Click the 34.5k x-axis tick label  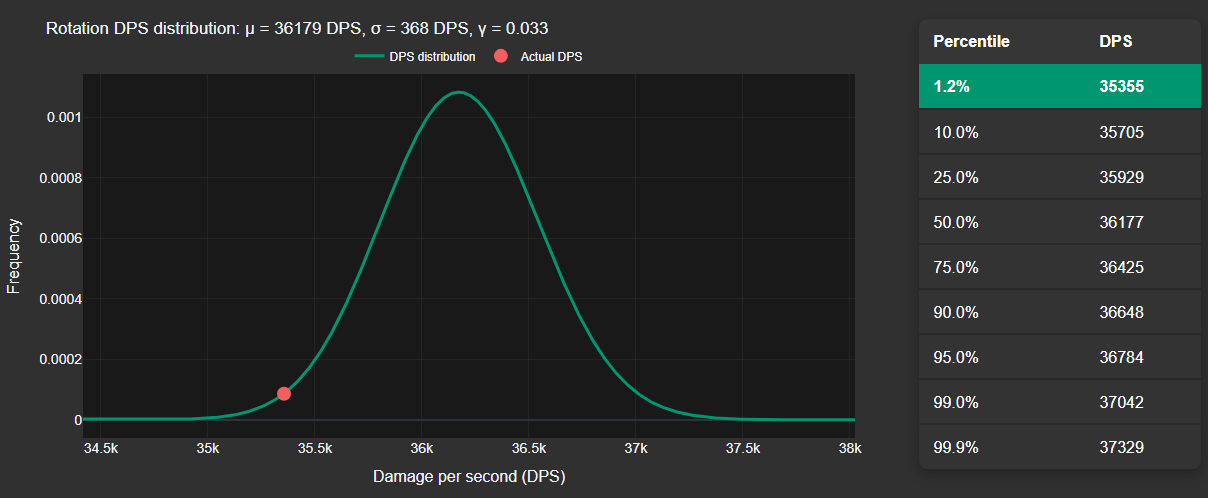(101, 449)
